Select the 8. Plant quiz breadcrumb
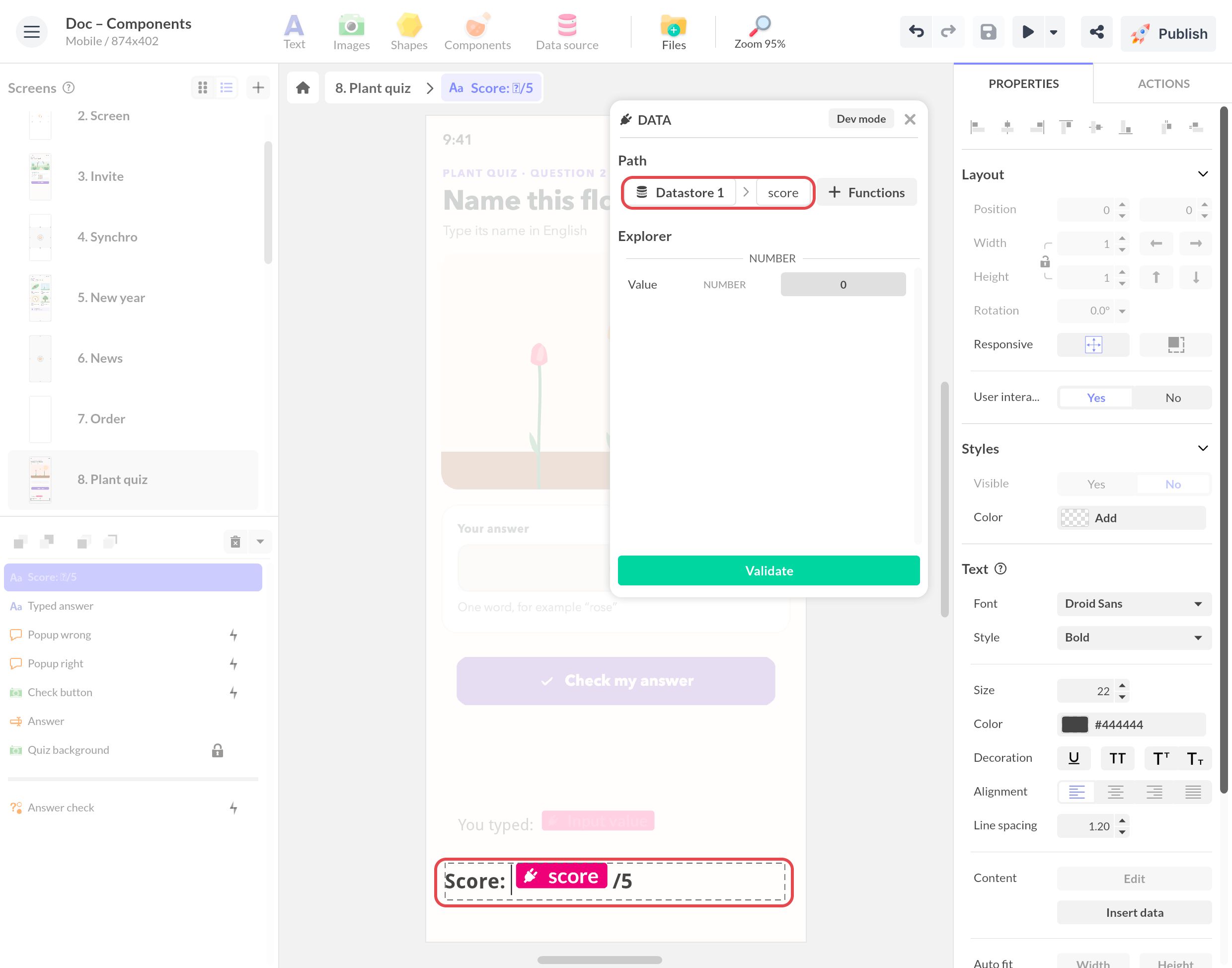 [x=373, y=88]
